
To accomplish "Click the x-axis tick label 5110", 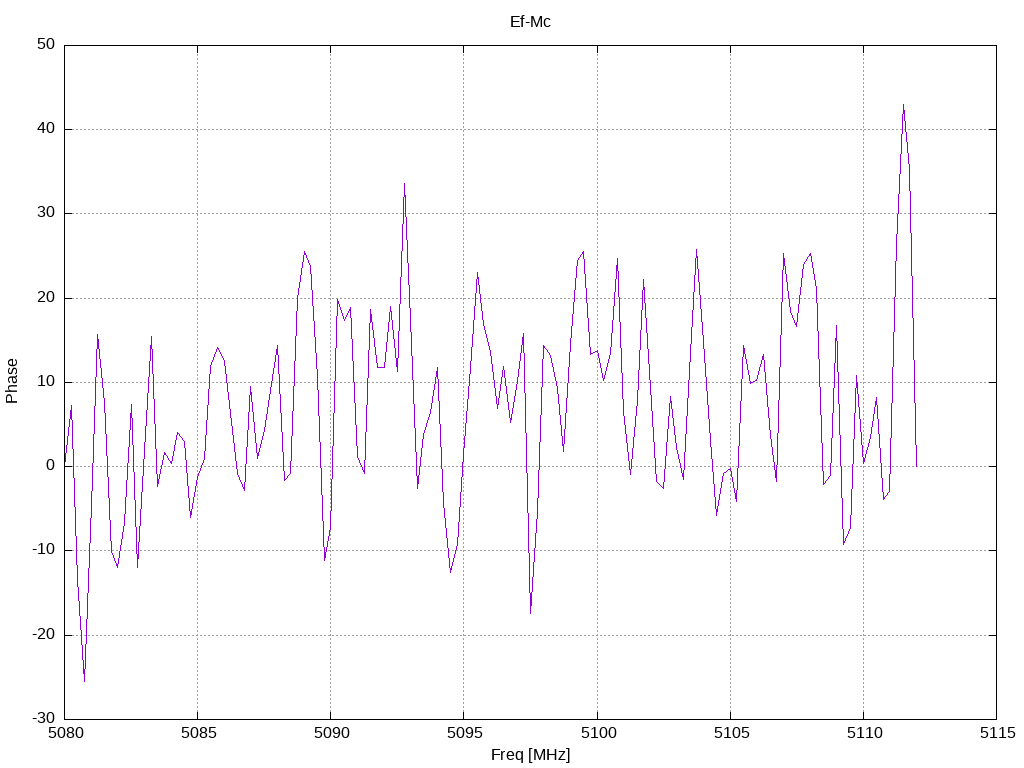I will click(865, 733).
